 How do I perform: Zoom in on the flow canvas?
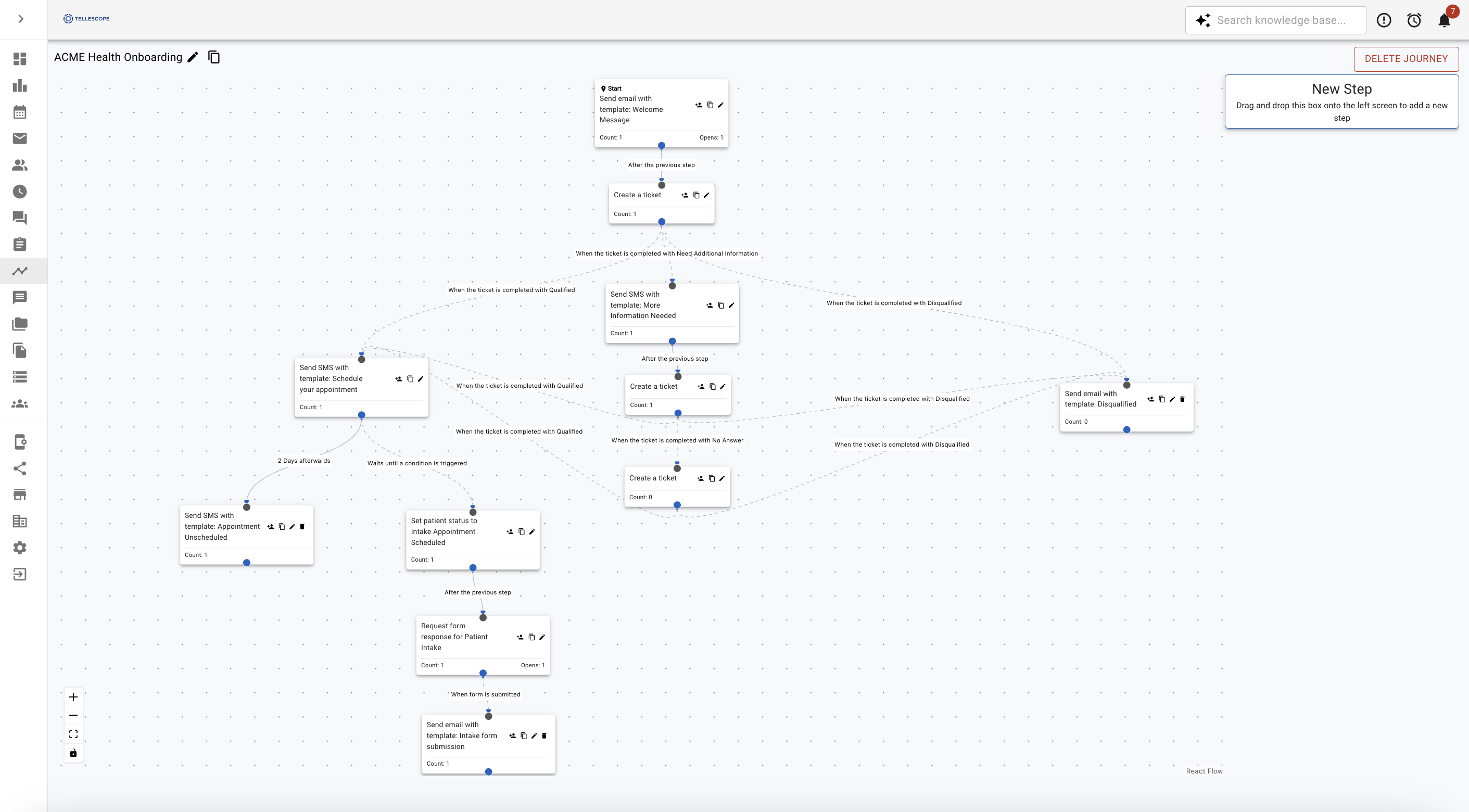pos(73,697)
